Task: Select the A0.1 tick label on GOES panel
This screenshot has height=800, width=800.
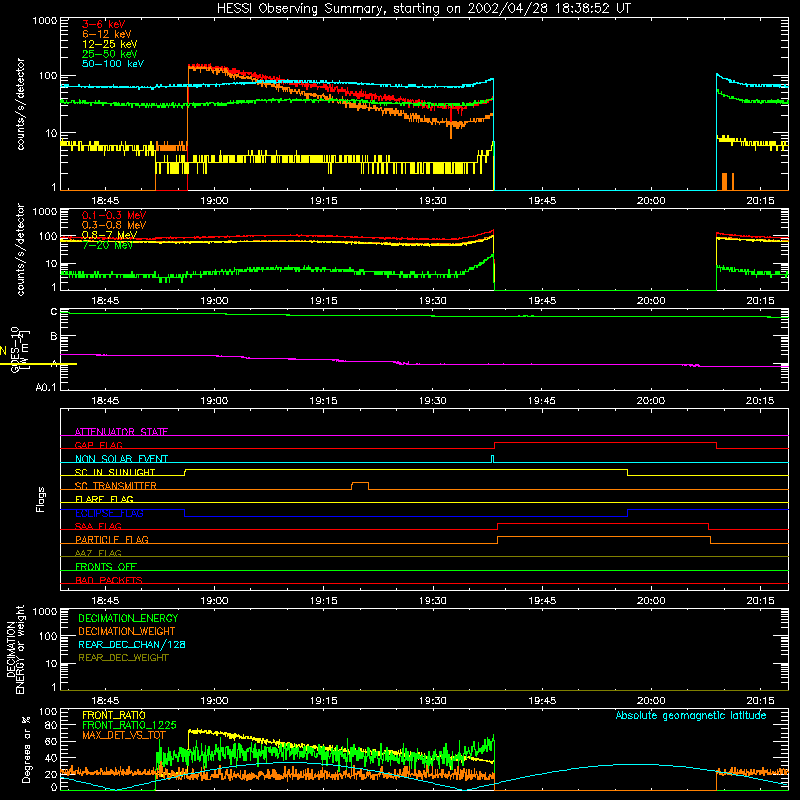Action: click(45, 387)
